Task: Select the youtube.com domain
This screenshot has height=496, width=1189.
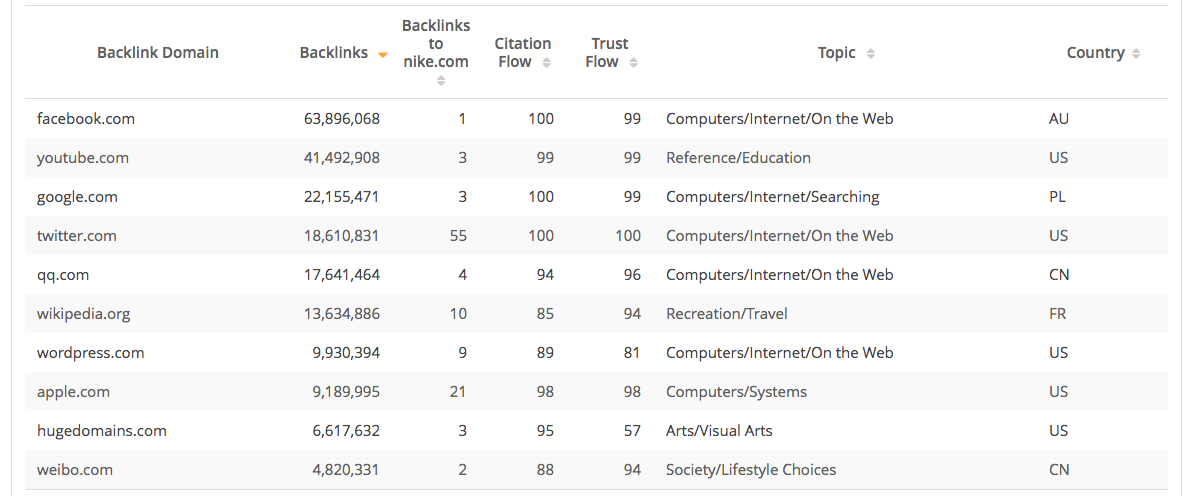Action: click(83, 158)
